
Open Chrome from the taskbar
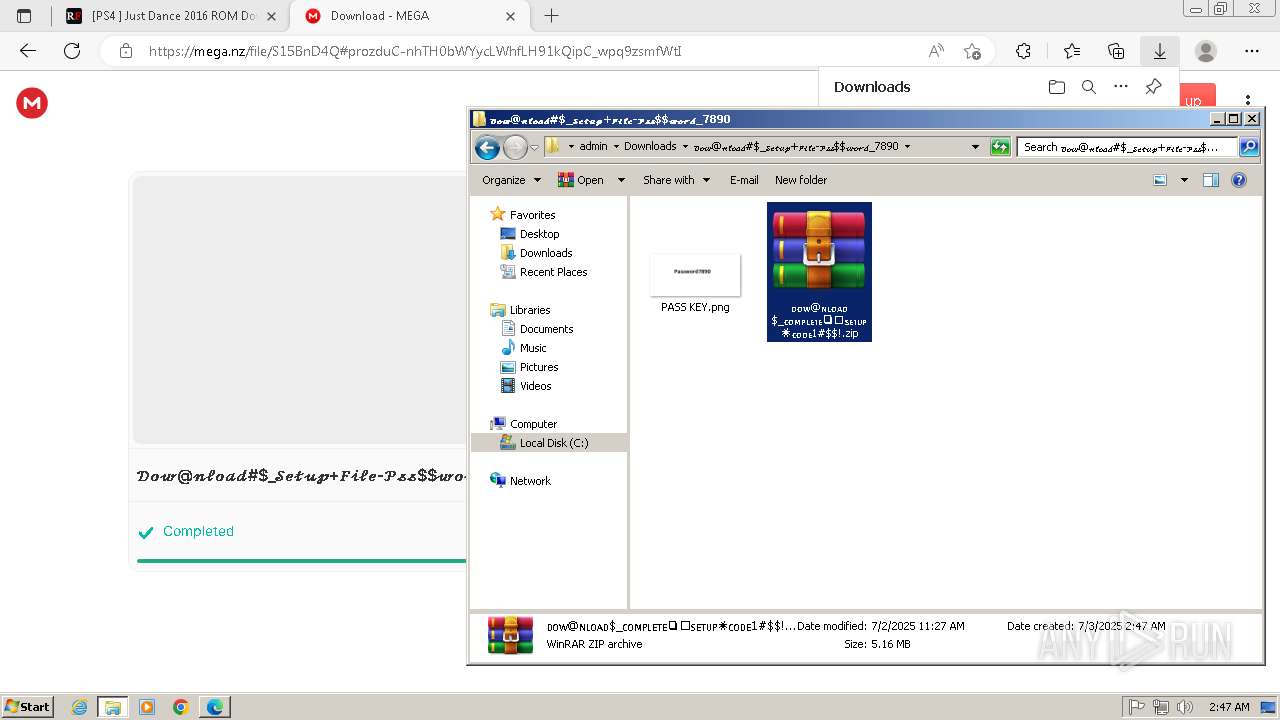pyautogui.click(x=181, y=707)
